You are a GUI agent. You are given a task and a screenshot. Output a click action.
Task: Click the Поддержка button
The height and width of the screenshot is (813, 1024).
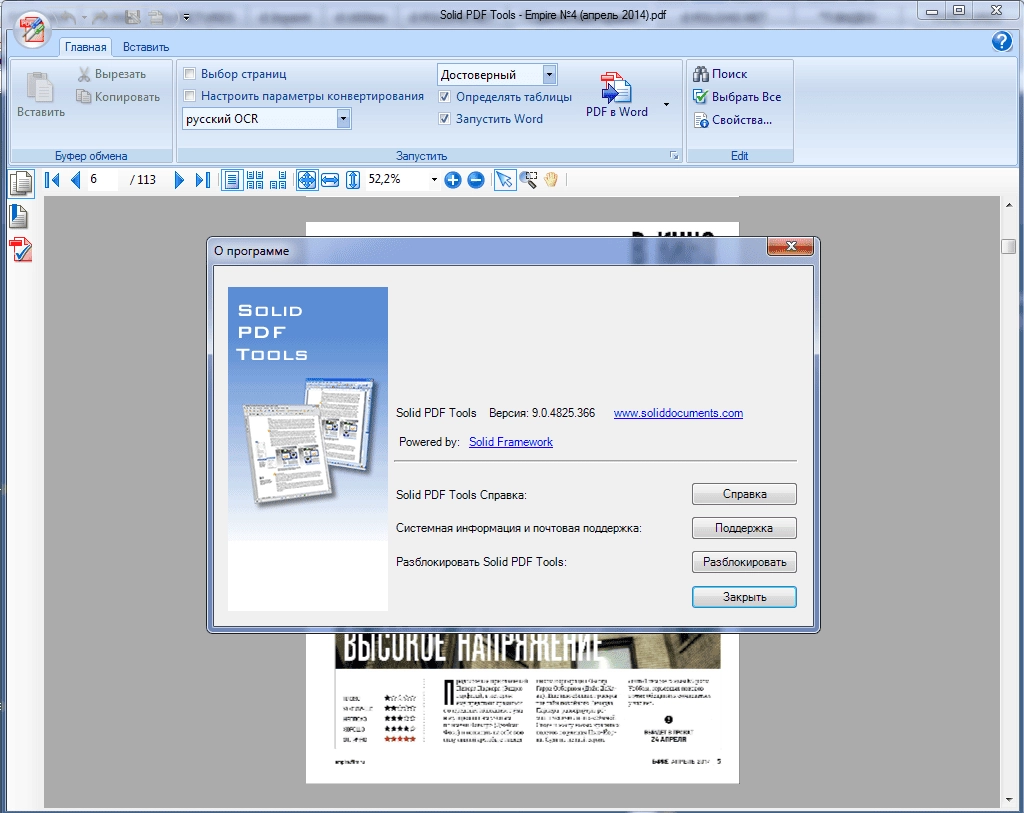click(744, 528)
